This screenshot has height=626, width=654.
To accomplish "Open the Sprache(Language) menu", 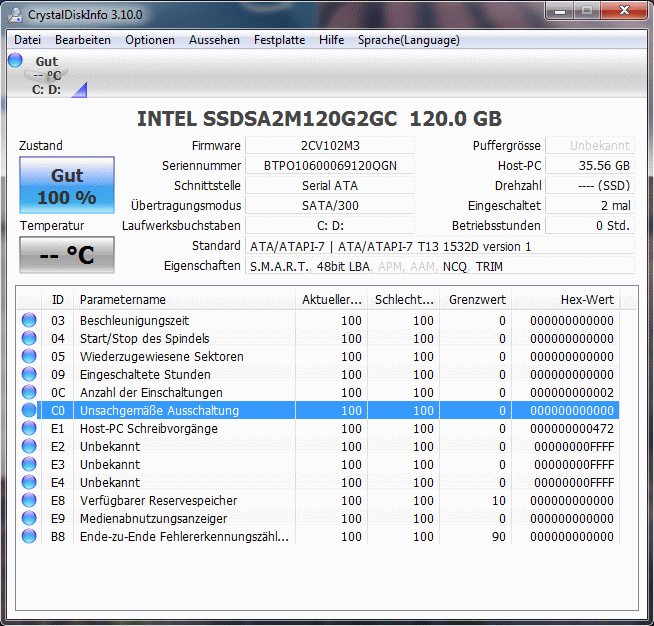I will (409, 40).
